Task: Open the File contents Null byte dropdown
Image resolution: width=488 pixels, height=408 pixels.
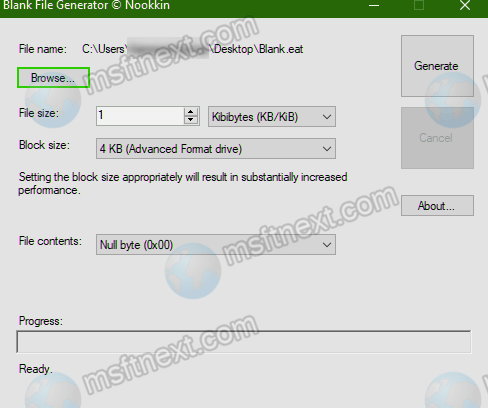Action: (216, 245)
